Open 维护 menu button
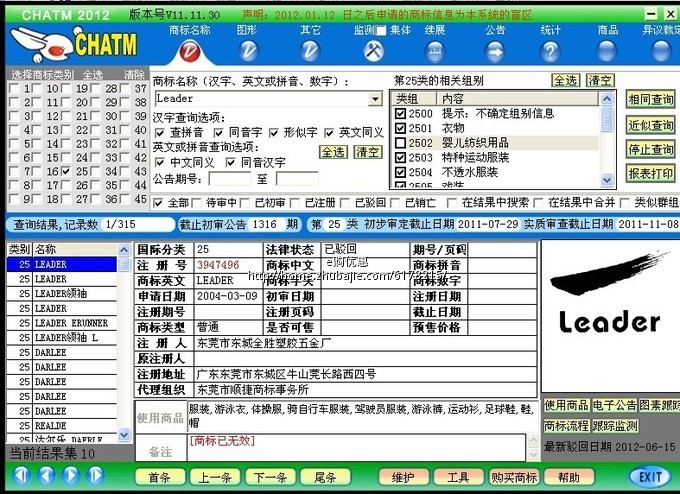This screenshot has height=494, width=680. pyautogui.click(x=403, y=478)
